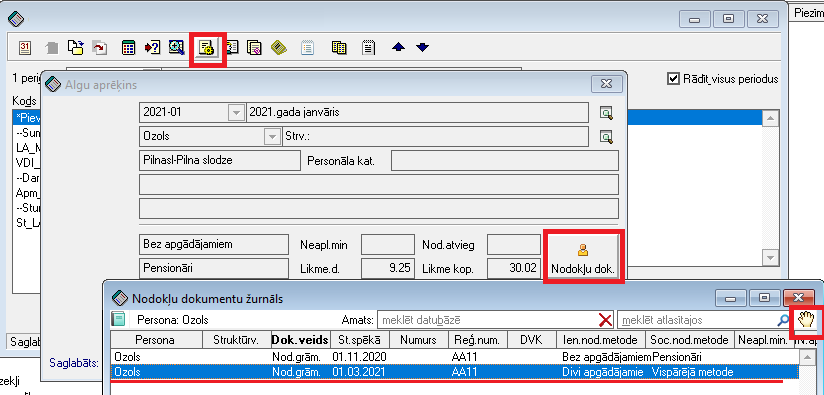The width and height of the screenshot is (824, 395).
Task: Click the Reģ.num. column header
Action: (478, 340)
